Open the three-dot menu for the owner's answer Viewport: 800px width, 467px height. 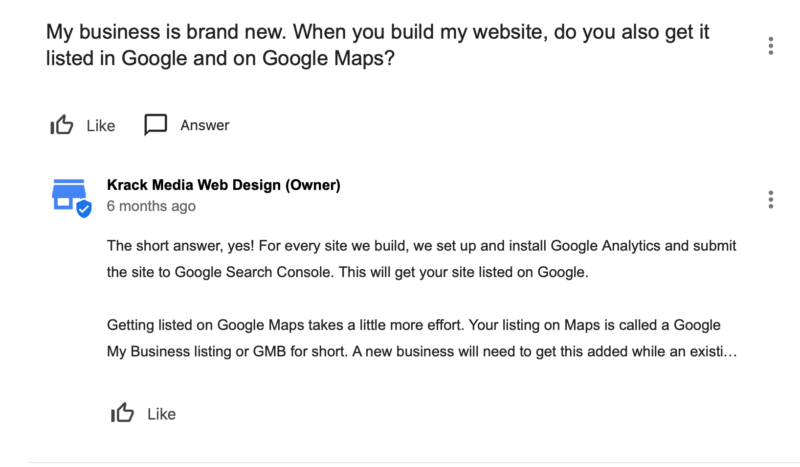click(770, 199)
